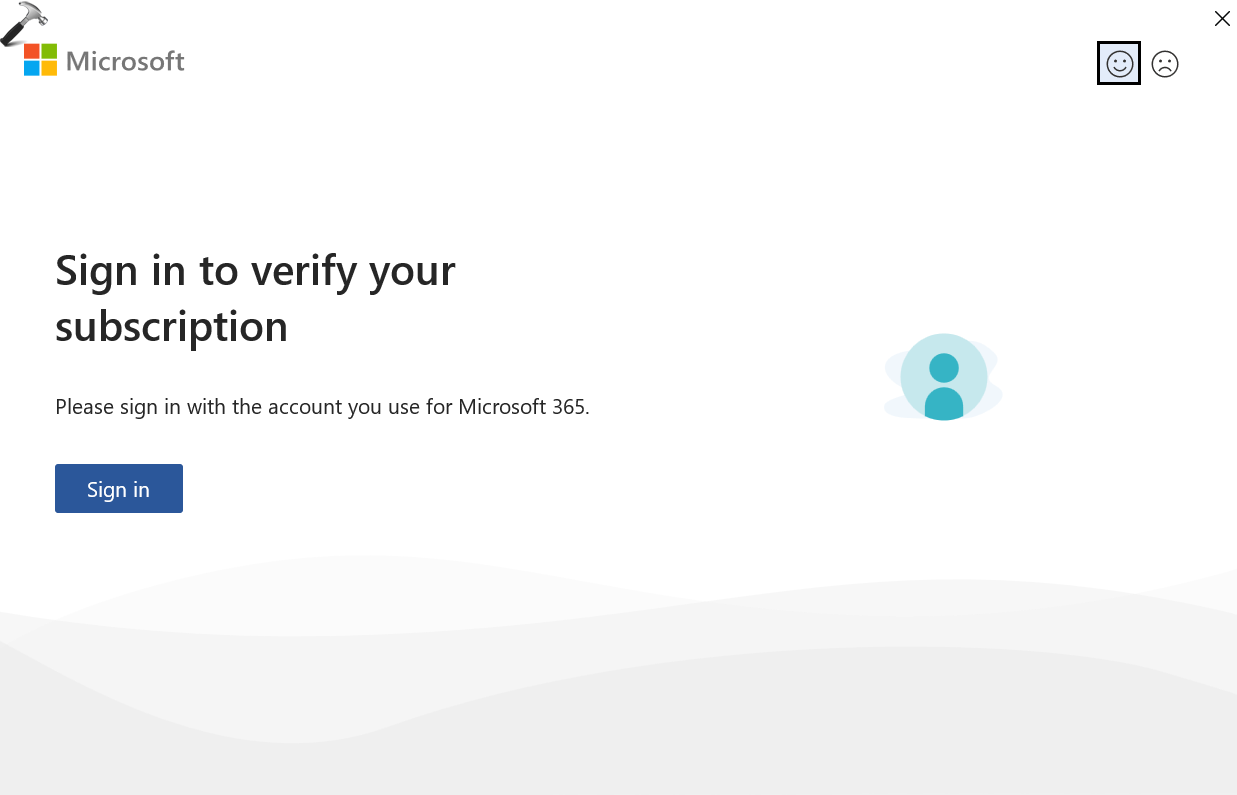Screen dimensions: 1237x795
Task: Click the "Sign in to verify your" heading line
Action: click(x=255, y=270)
